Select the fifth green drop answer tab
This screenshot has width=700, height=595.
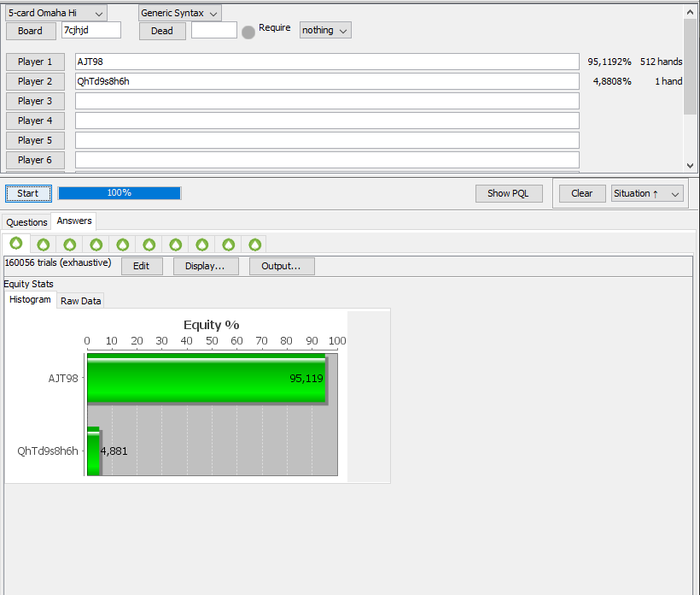(123, 244)
